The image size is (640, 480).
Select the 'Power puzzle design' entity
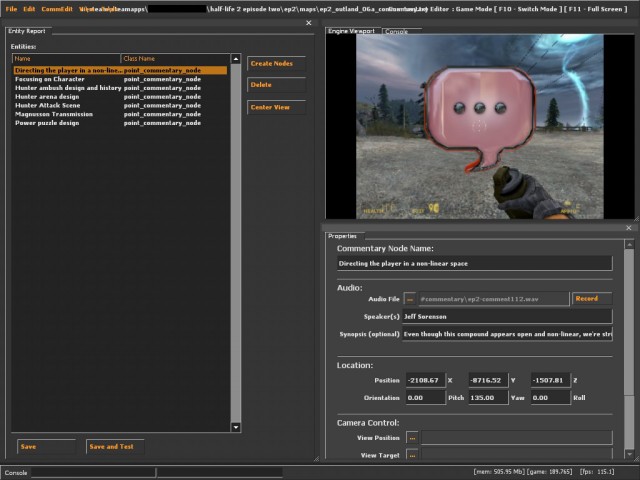(x=120, y=123)
